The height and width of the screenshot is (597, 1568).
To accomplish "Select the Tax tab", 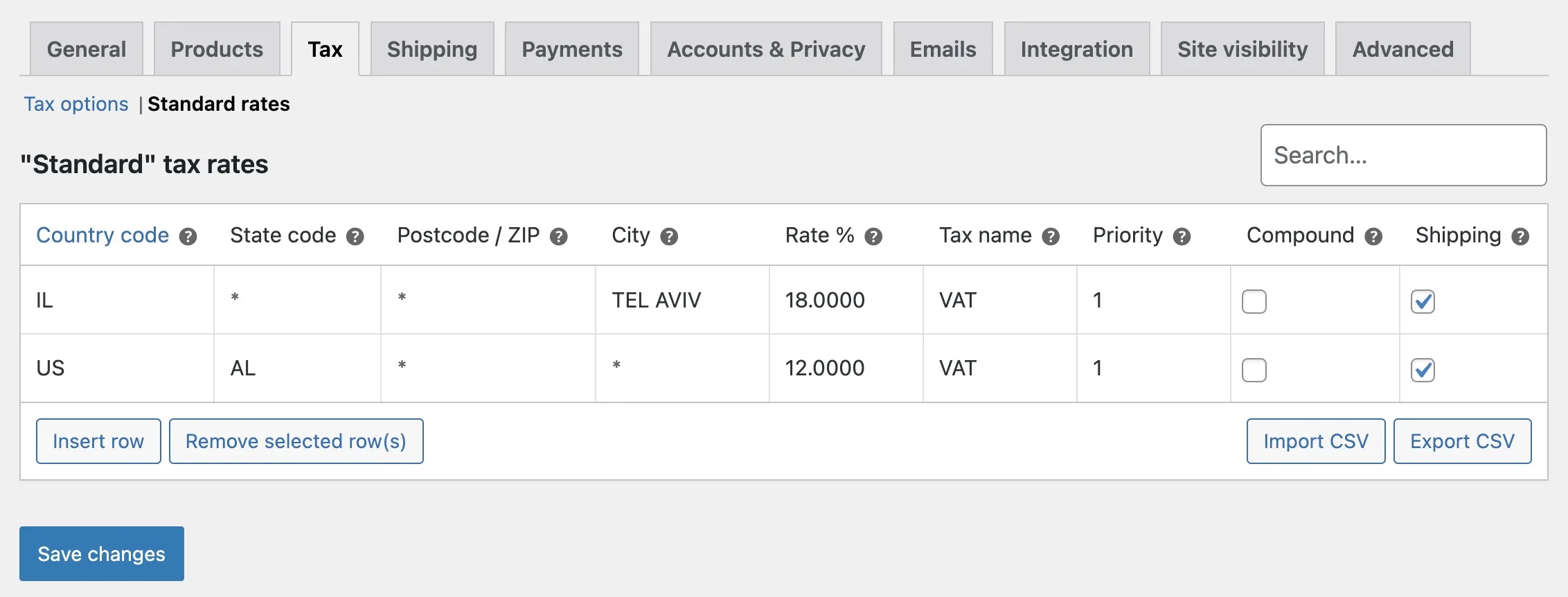I will point(325,49).
